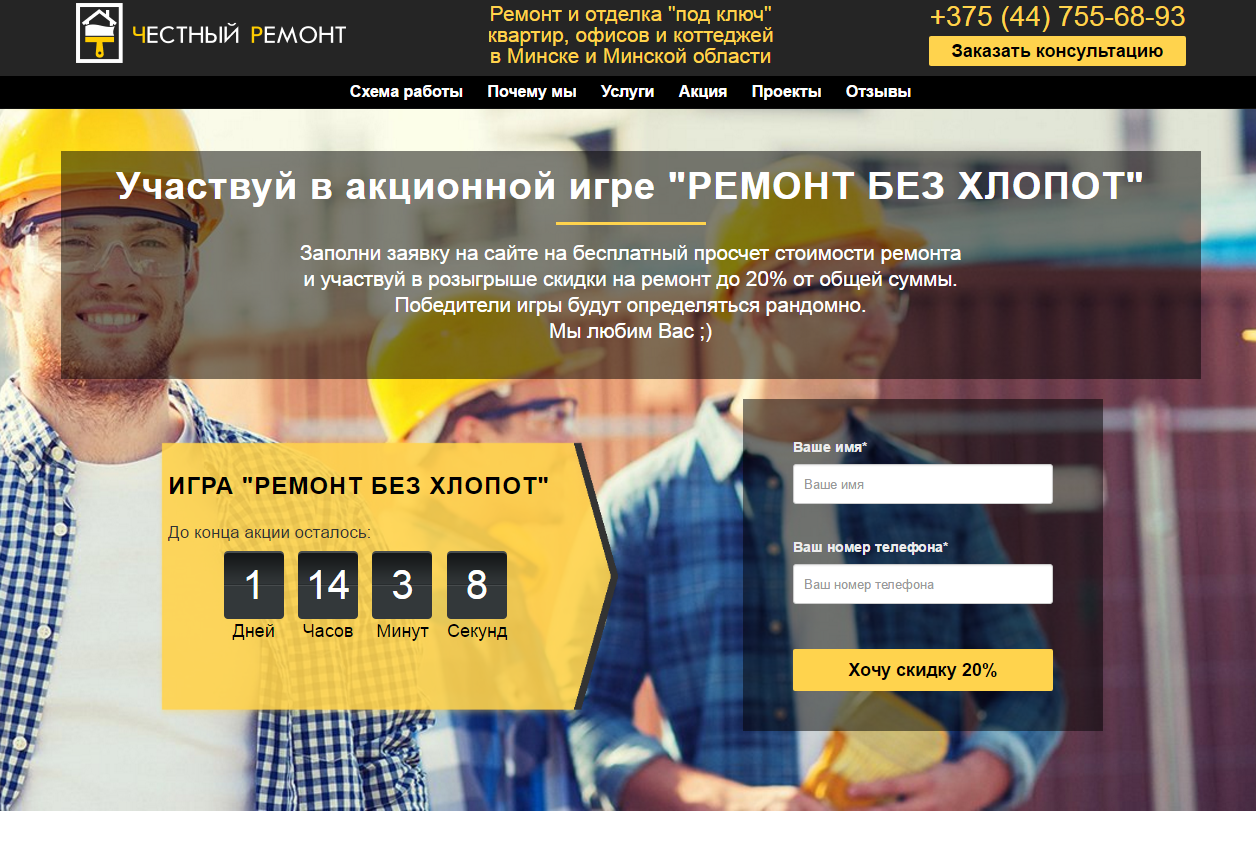The height and width of the screenshot is (852, 1256).
Task: Navigate to "Проекты" in the menu
Action: tap(786, 92)
